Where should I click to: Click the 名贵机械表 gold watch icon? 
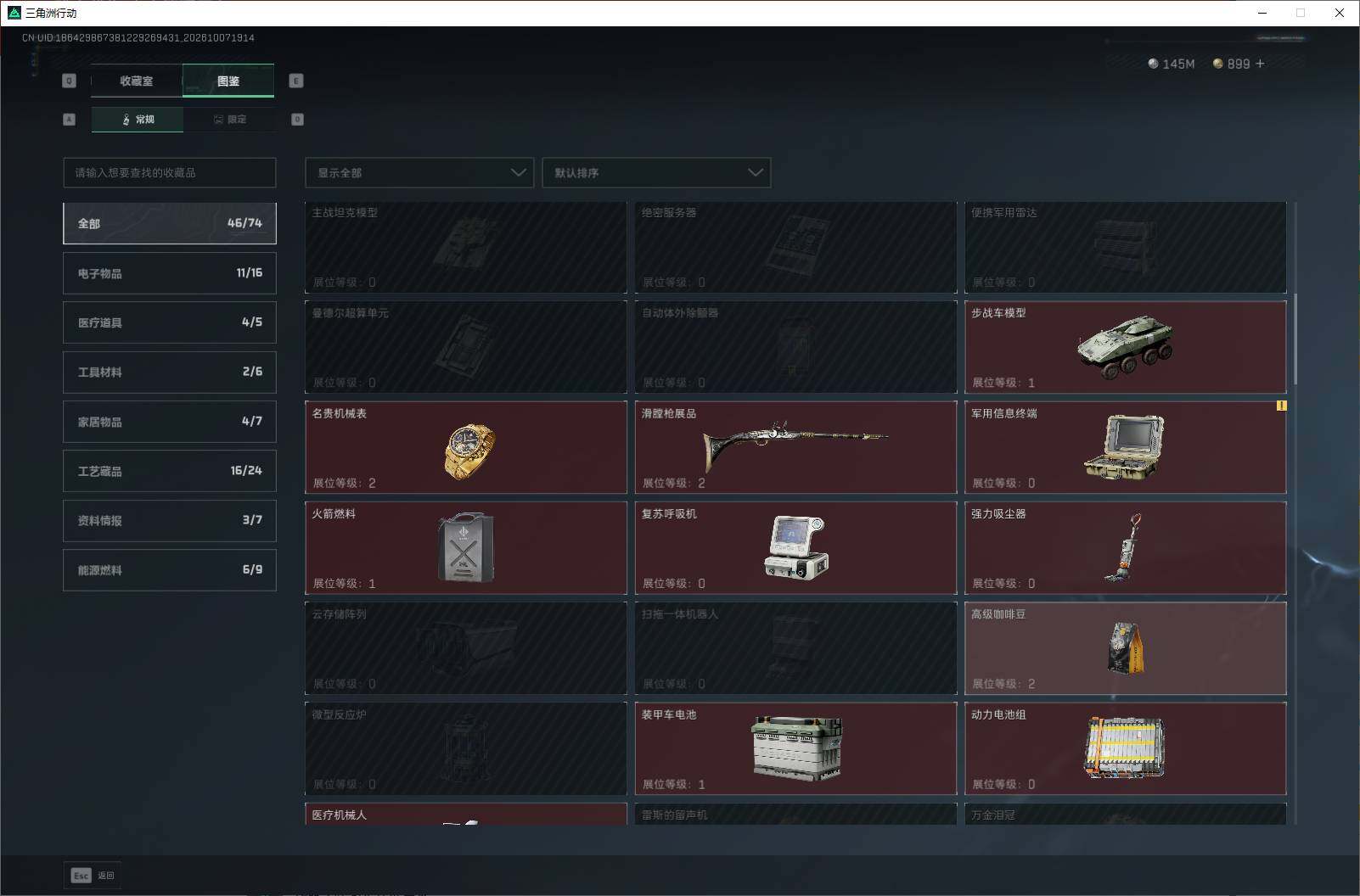[x=469, y=451]
